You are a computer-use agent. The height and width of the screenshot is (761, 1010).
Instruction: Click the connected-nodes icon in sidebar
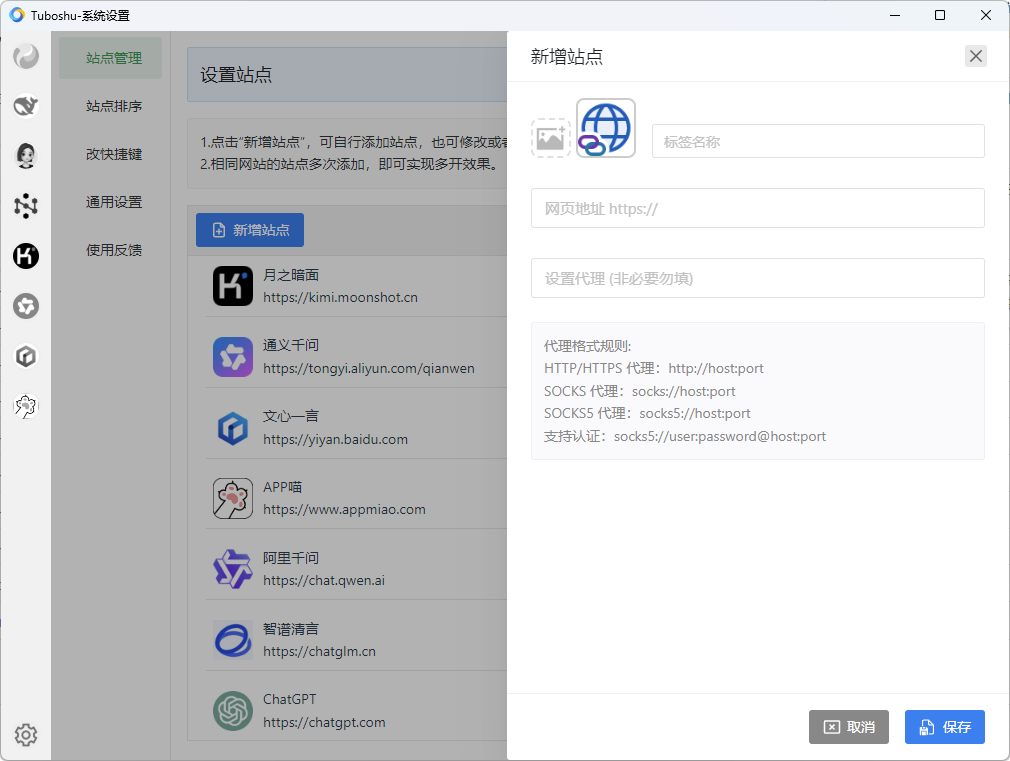(26, 206)
